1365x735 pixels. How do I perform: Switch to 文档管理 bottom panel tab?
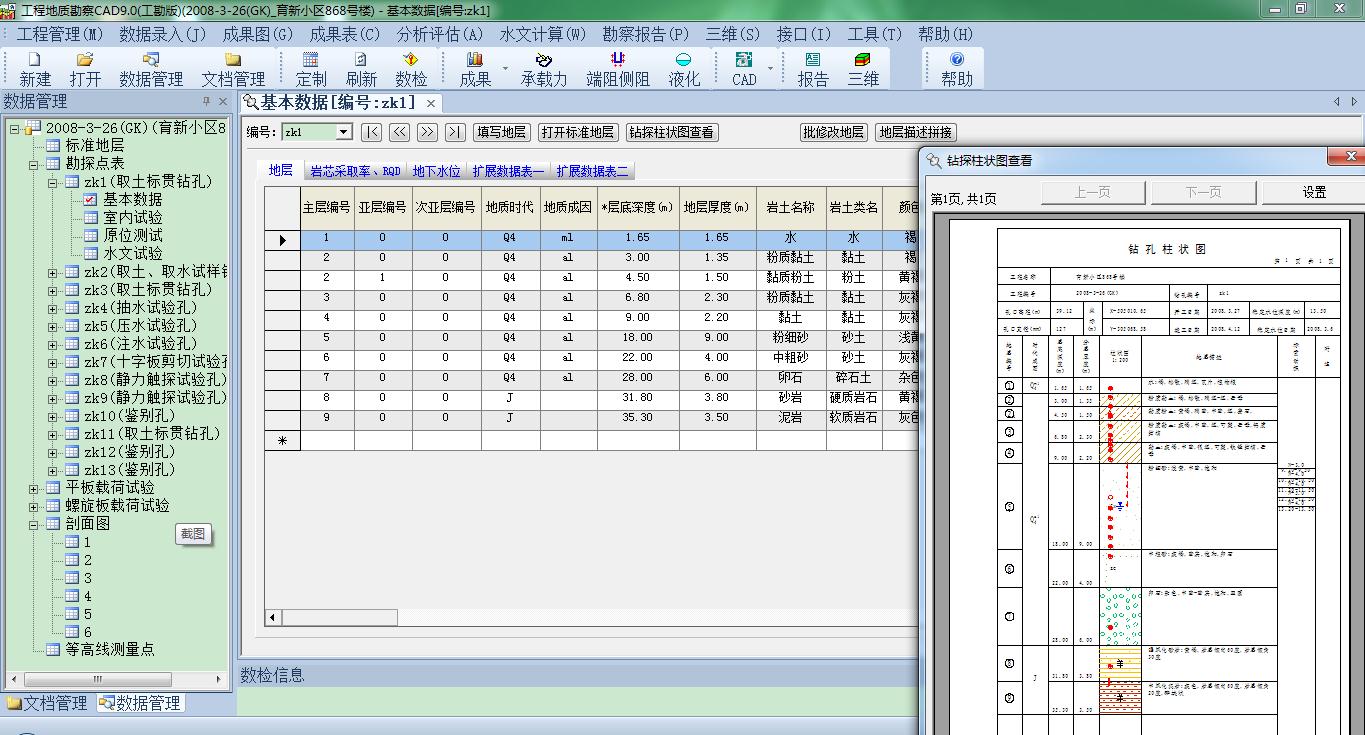tap(47, 703)
